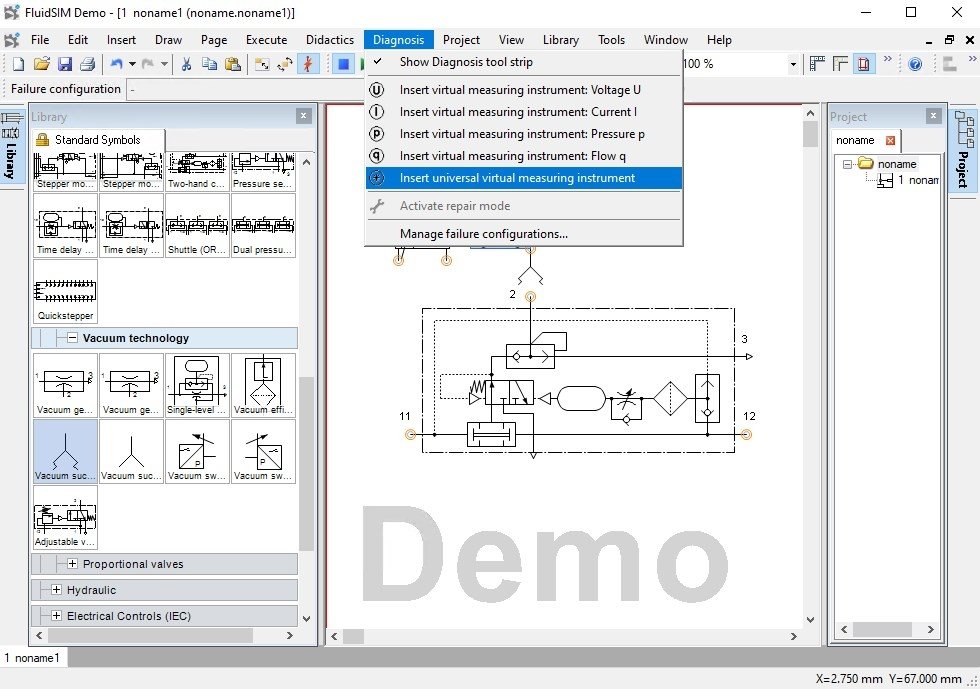Open the vertical Project side tab
Screen dimensions: 980x689
pos(963,152)
